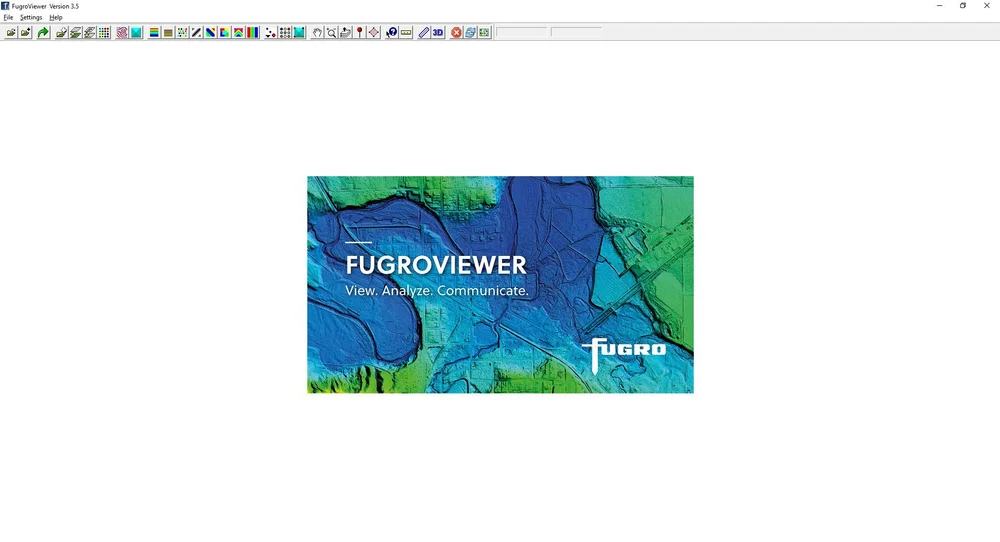Click the question mark pointer icon

392,33
